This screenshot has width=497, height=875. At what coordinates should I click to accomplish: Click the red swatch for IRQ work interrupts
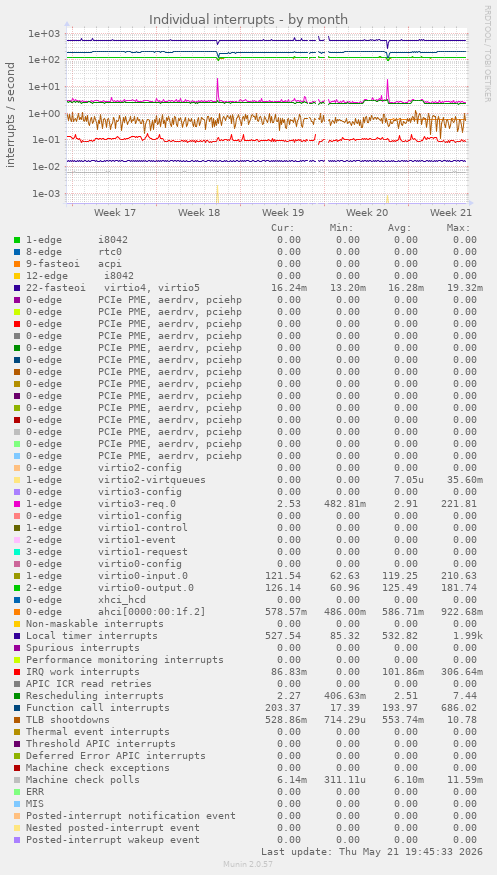click(17, 672)
